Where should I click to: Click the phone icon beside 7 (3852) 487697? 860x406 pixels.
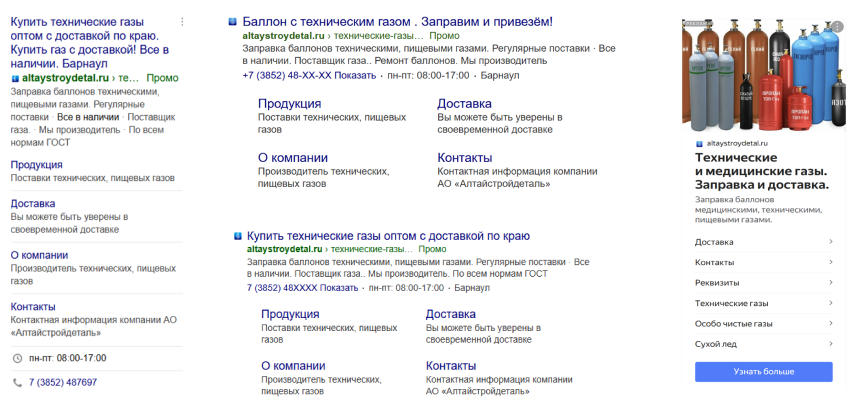tap(17, 382)
